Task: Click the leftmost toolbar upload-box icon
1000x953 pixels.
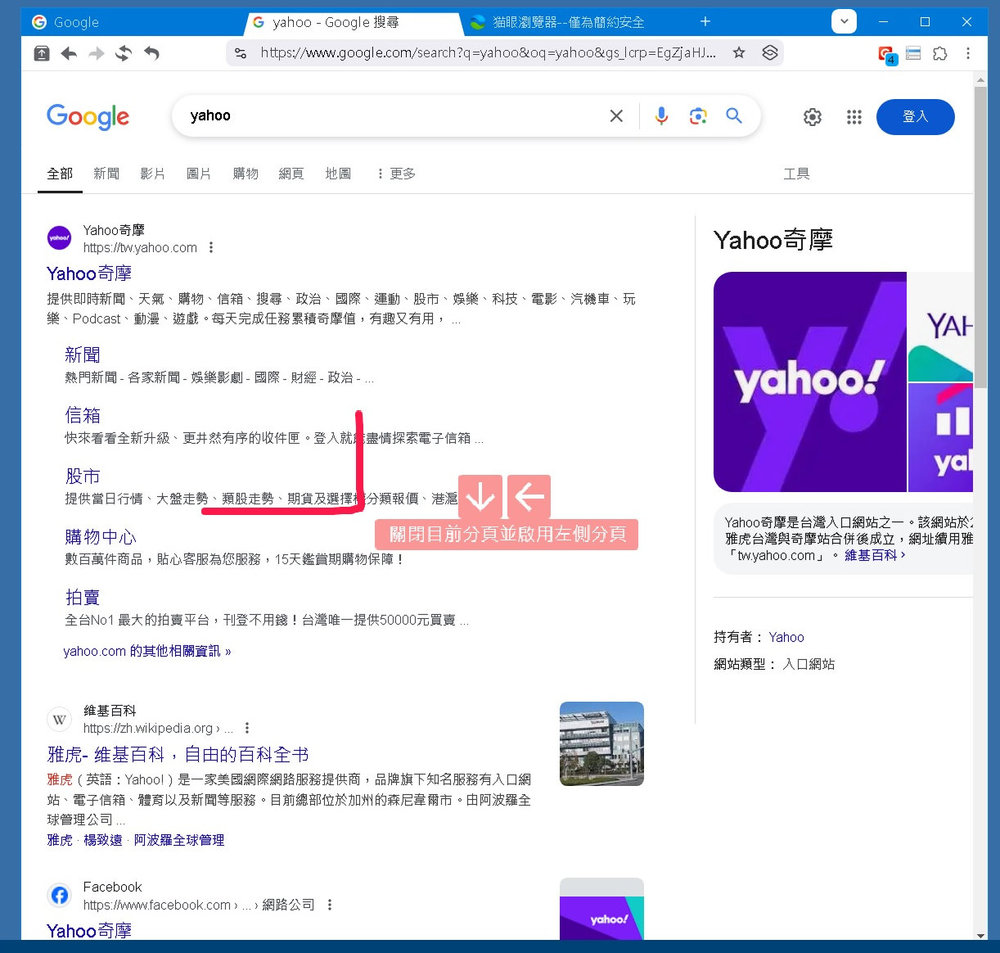Action: point(41,54)
